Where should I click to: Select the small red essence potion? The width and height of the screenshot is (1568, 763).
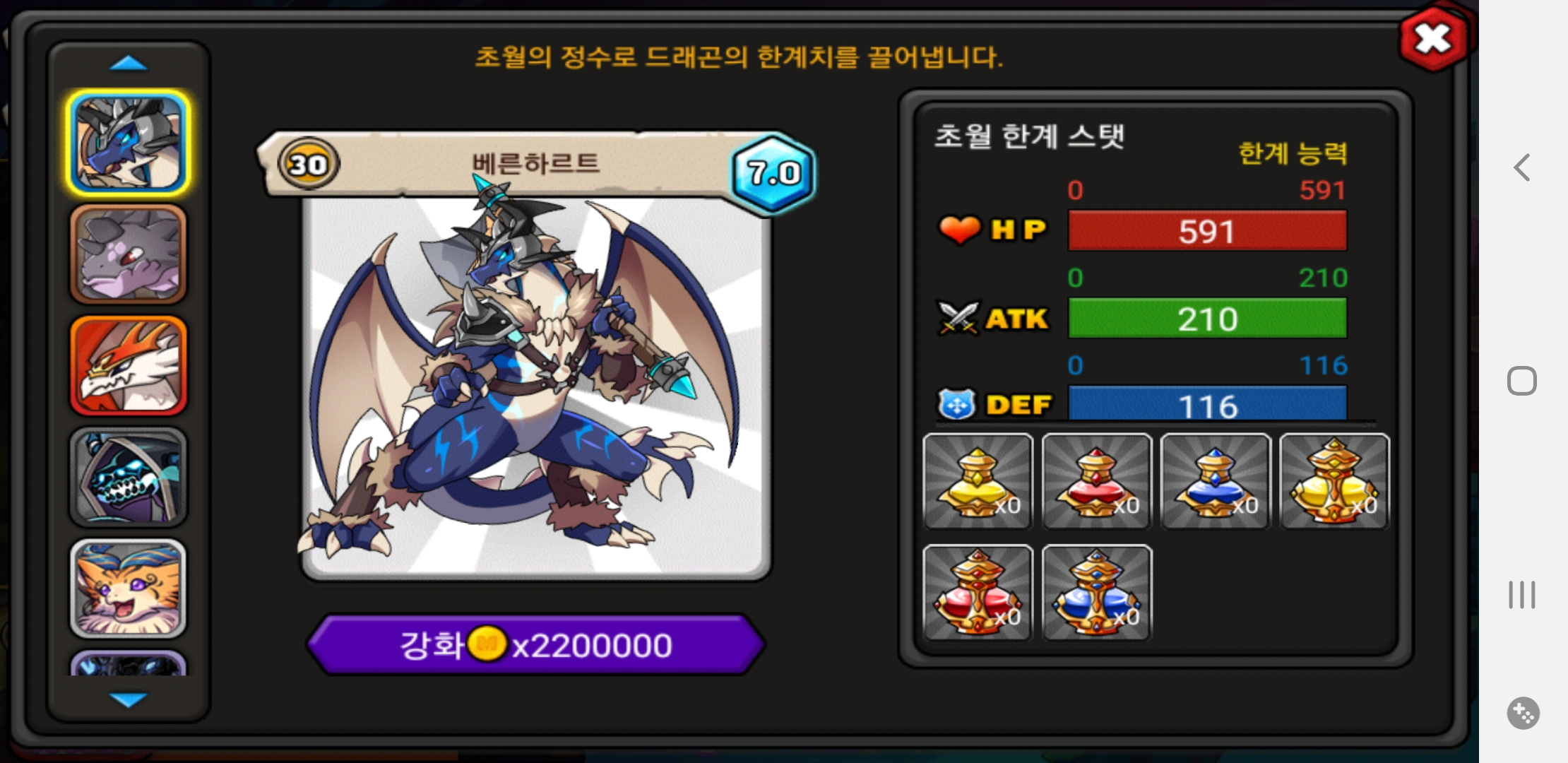coord(1097,481)
